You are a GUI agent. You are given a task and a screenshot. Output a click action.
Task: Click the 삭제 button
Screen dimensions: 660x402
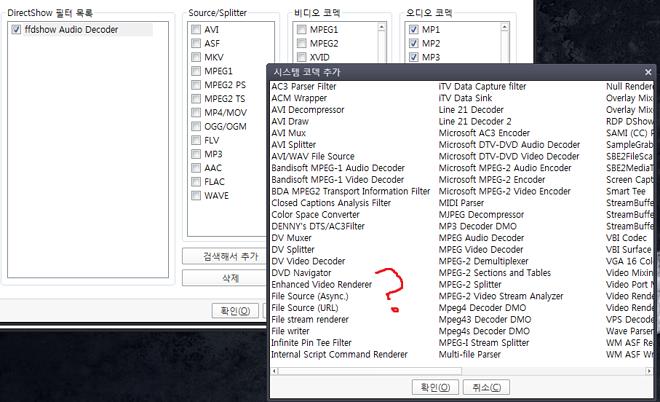click(227, 278)
